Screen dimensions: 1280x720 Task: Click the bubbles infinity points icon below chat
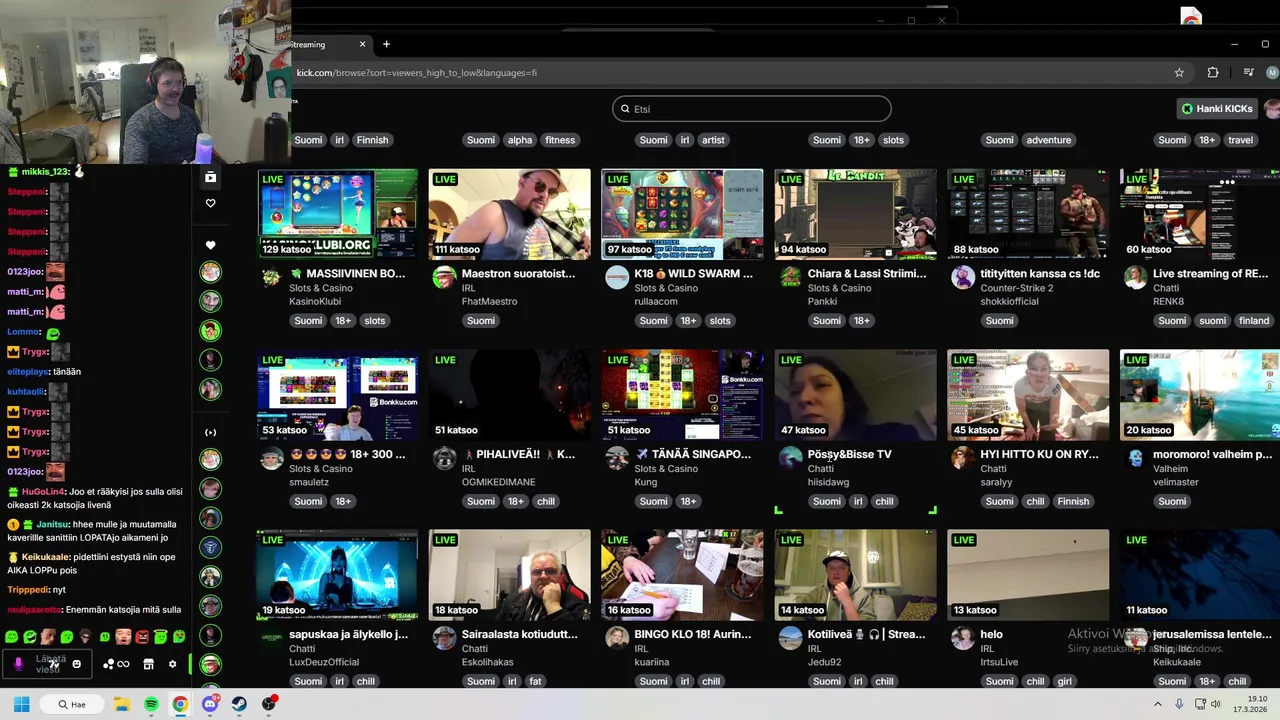click(x=116, y=664)
